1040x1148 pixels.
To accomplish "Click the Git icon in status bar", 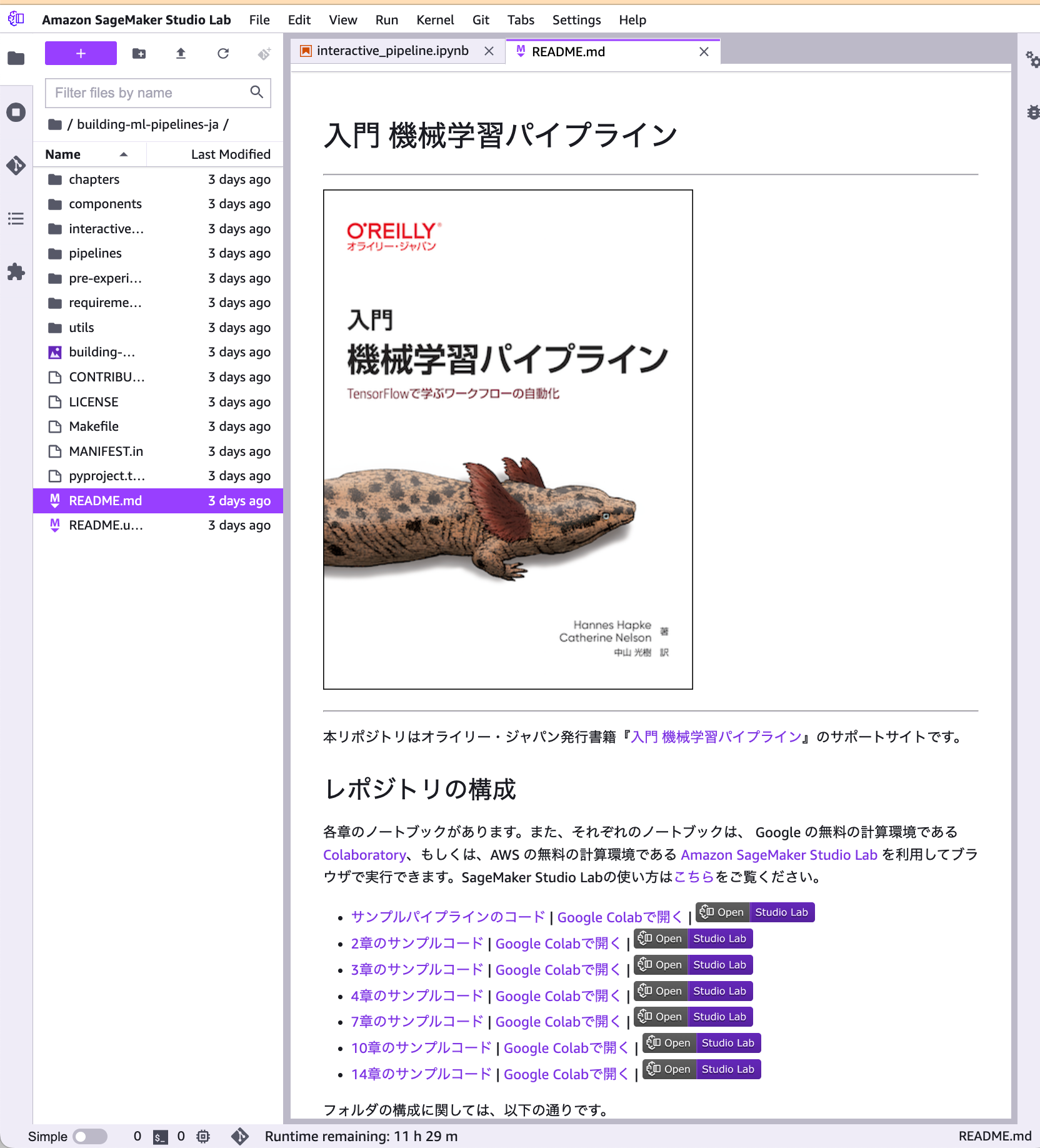I will pyautogui.click(x=240, y=1137).
